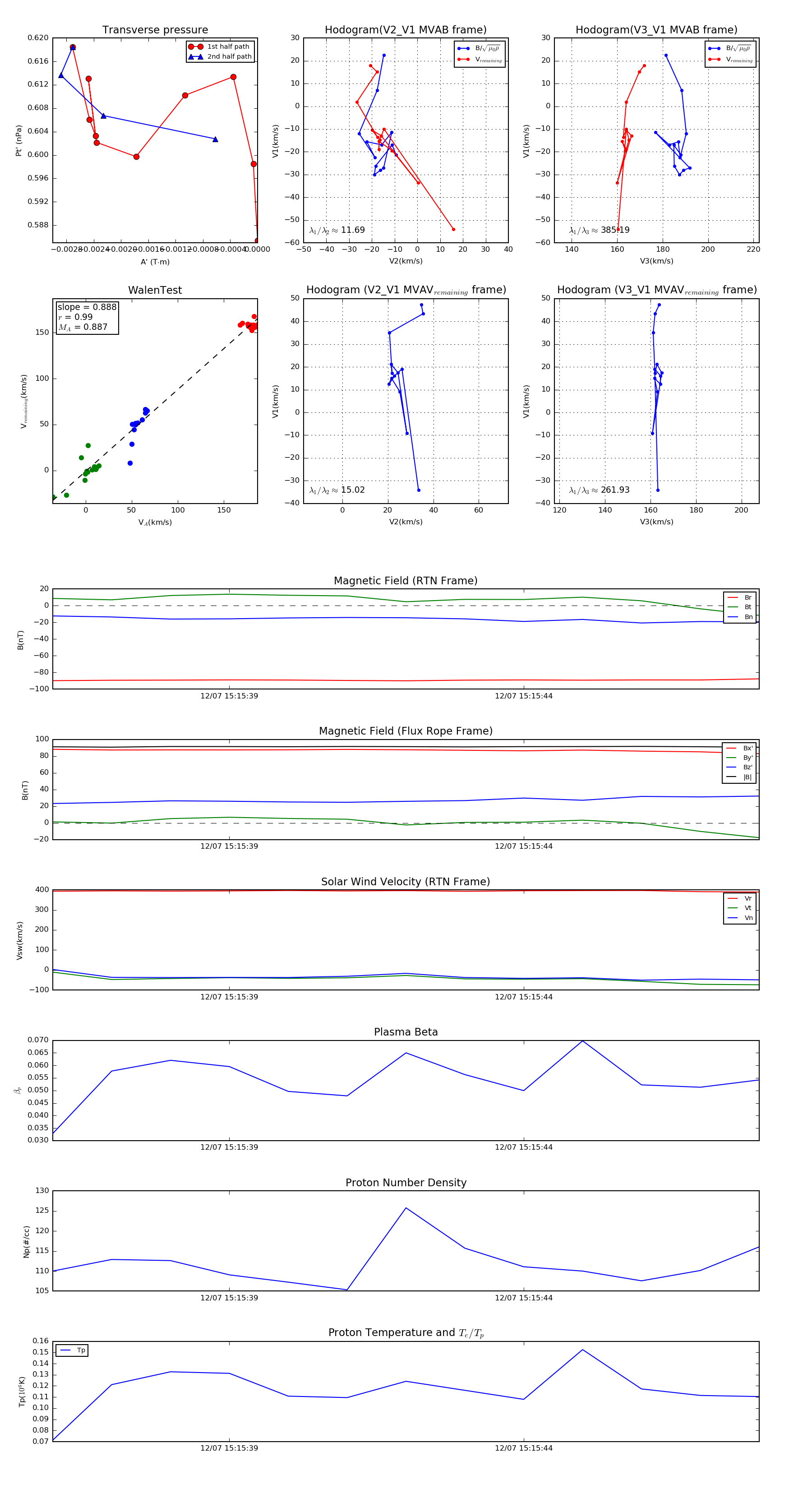Viewport: 812px width, 1489px height.
Task: Click the "Tp(10^6K)" y-axis label
Action: click(x=22, y=1392)
